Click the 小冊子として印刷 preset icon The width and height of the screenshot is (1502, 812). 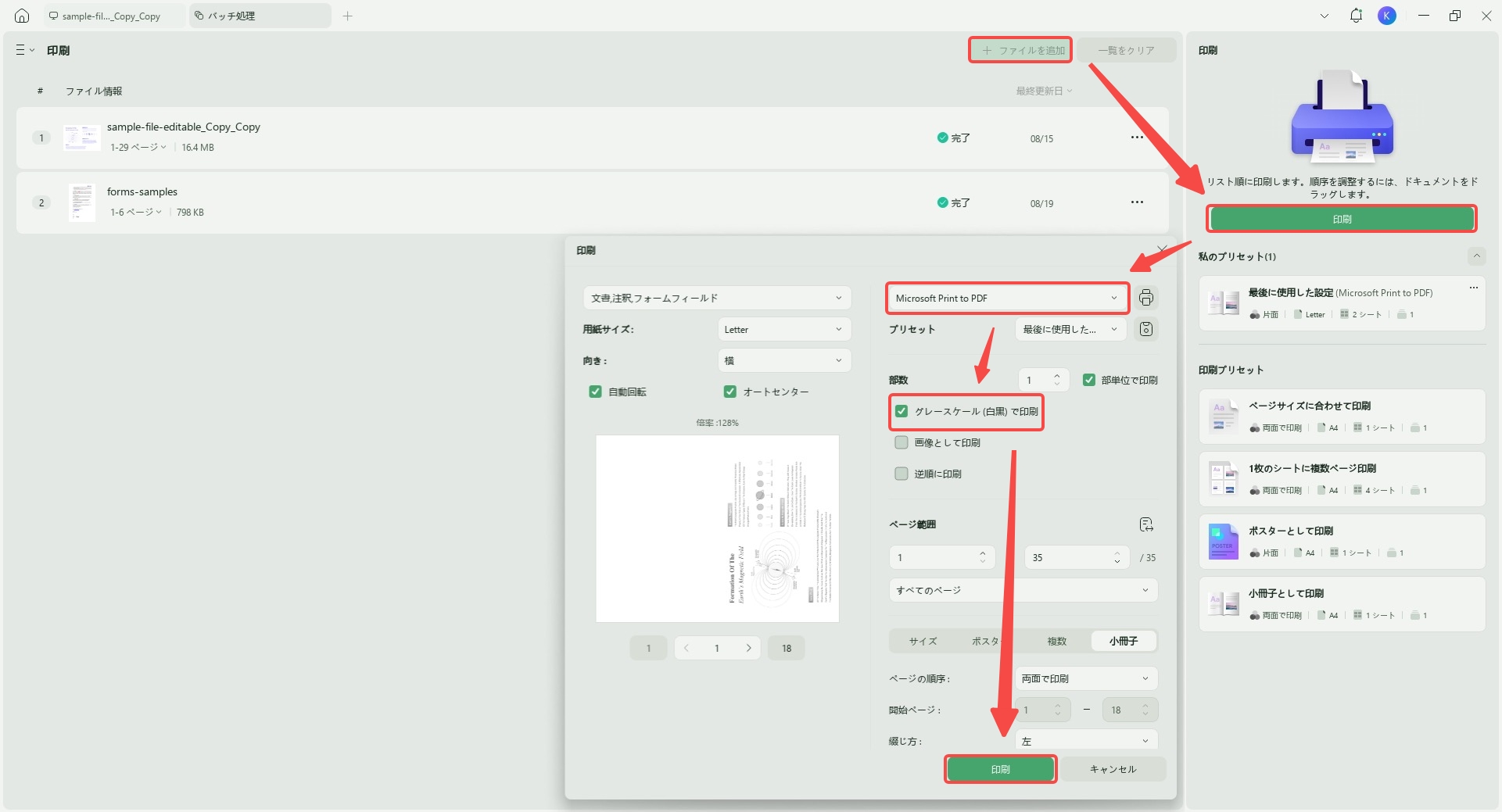point(1224,604)
